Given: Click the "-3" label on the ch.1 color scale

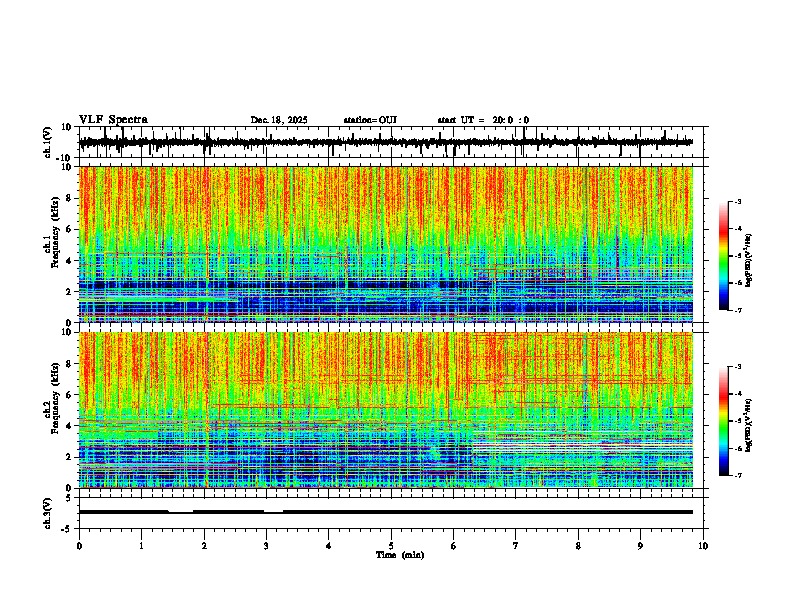Looking at the screenshot, I should 738,201.
